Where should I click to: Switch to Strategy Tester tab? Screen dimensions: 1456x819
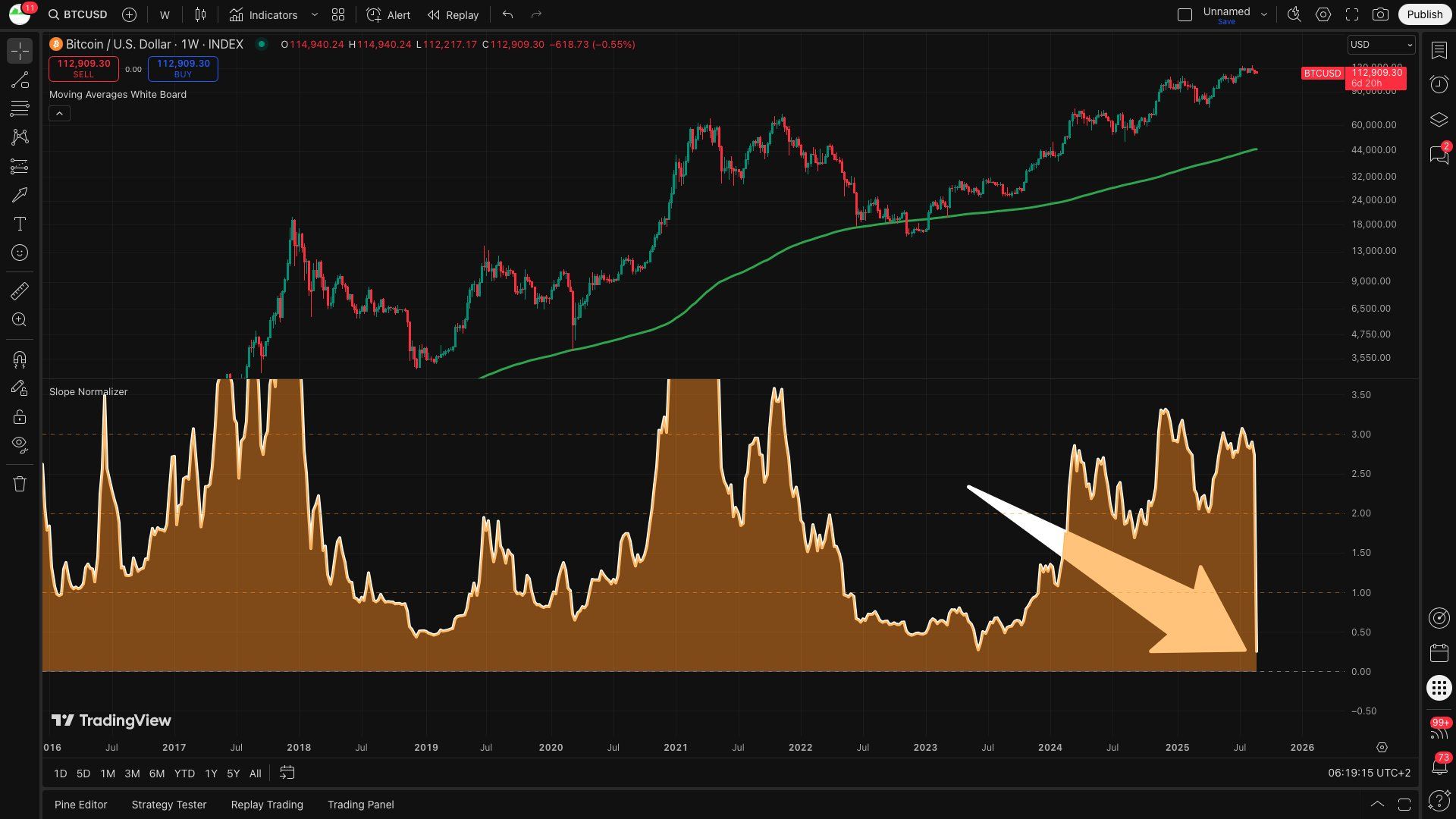click(x=168, y=805)
